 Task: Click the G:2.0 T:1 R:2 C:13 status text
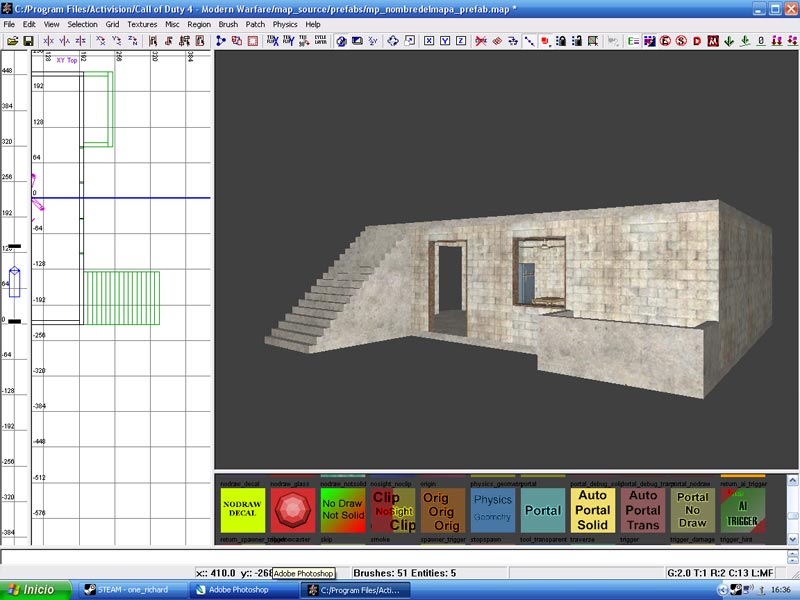tap(720, 573)
